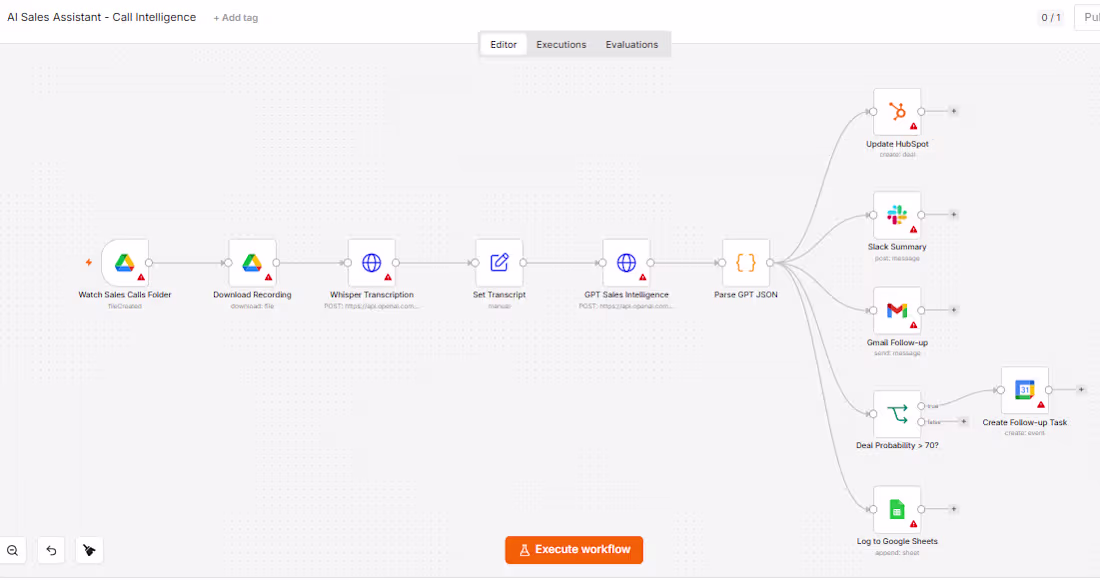Click the workflow title AI Sales Assistant
This screenshot has height=580, width=1100.
[102, 17]
